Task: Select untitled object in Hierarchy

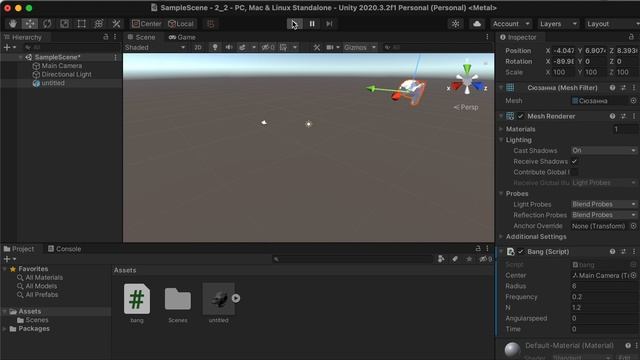Action: tap(53, 83)
